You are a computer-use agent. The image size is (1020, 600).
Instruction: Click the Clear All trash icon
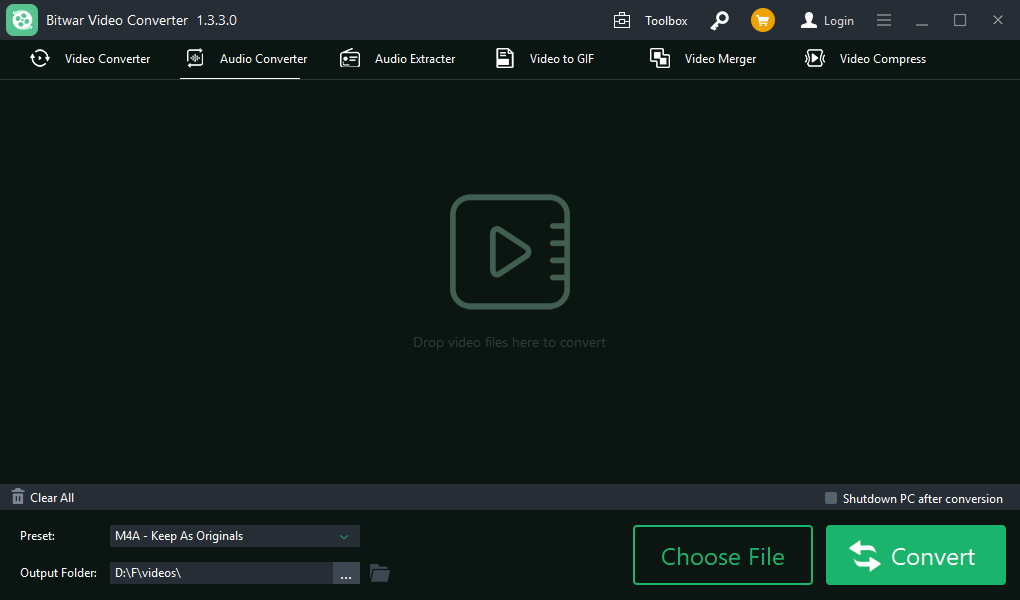[18, 497]
